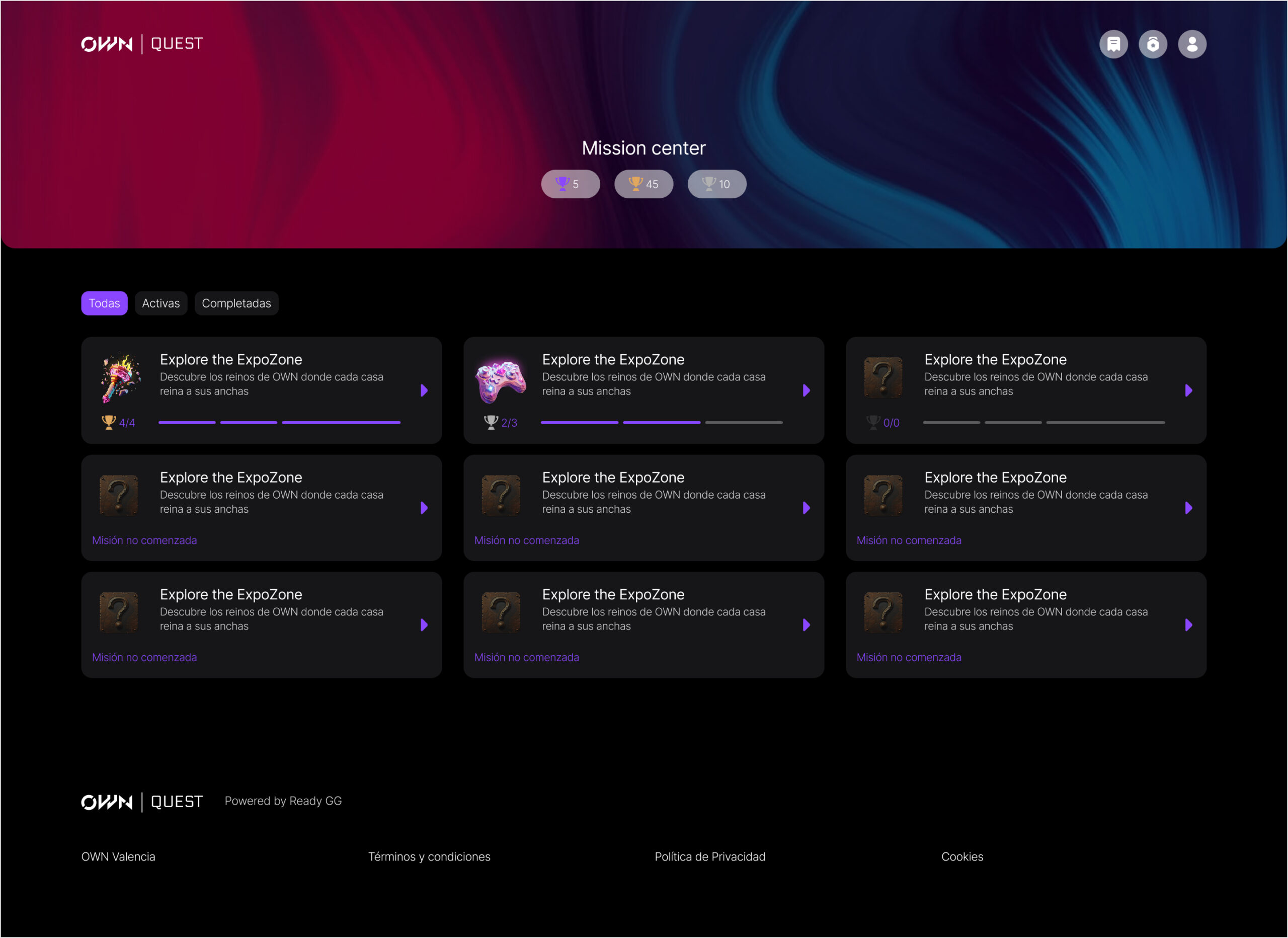Click the pink game controller mission thumbnail
The height and width of the screenshot is (938, 1288).
[x=501, y=380]
